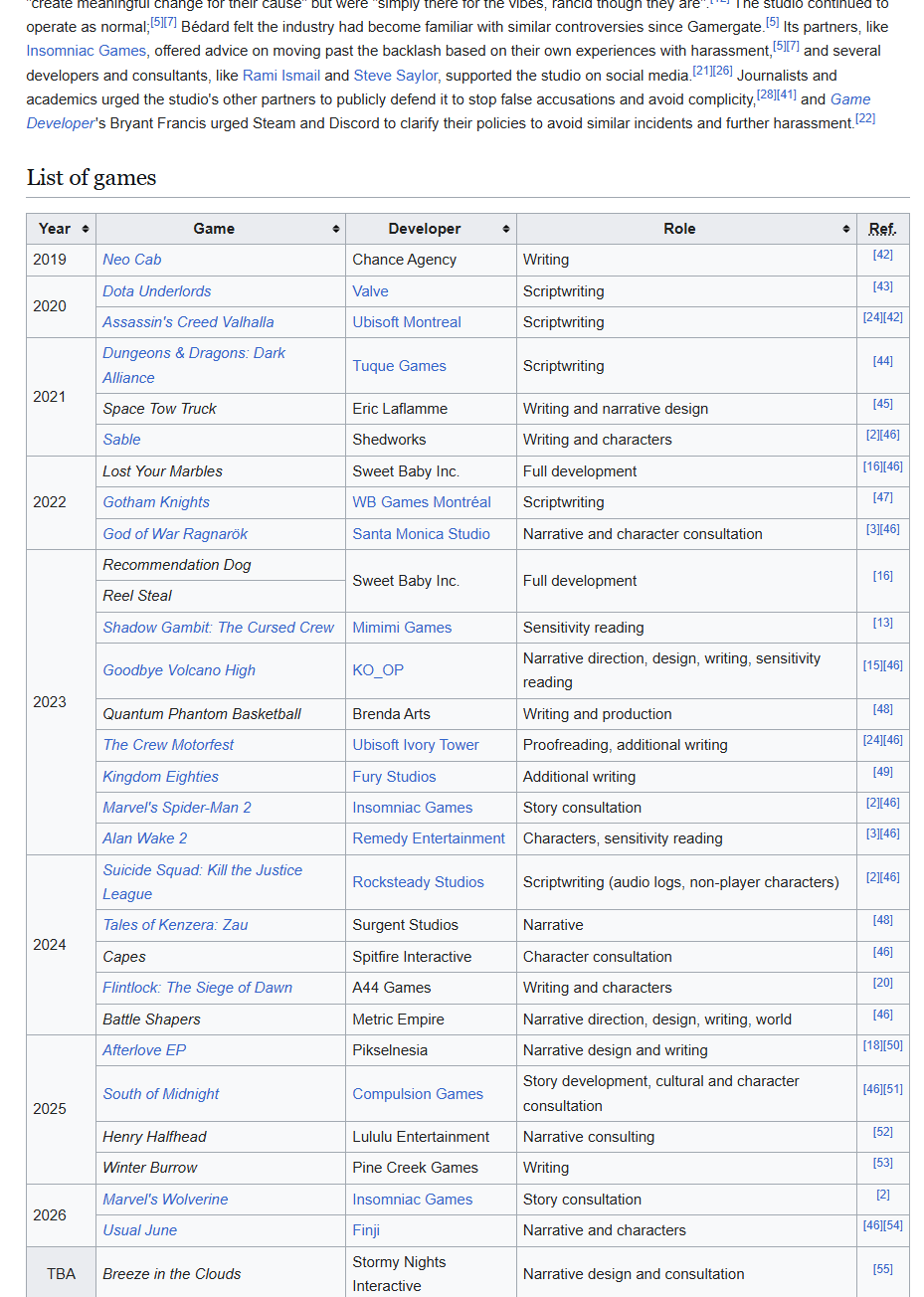
Task: Open reference [49] for Kingdom Eighties
Action: click(x=882, y=772)
